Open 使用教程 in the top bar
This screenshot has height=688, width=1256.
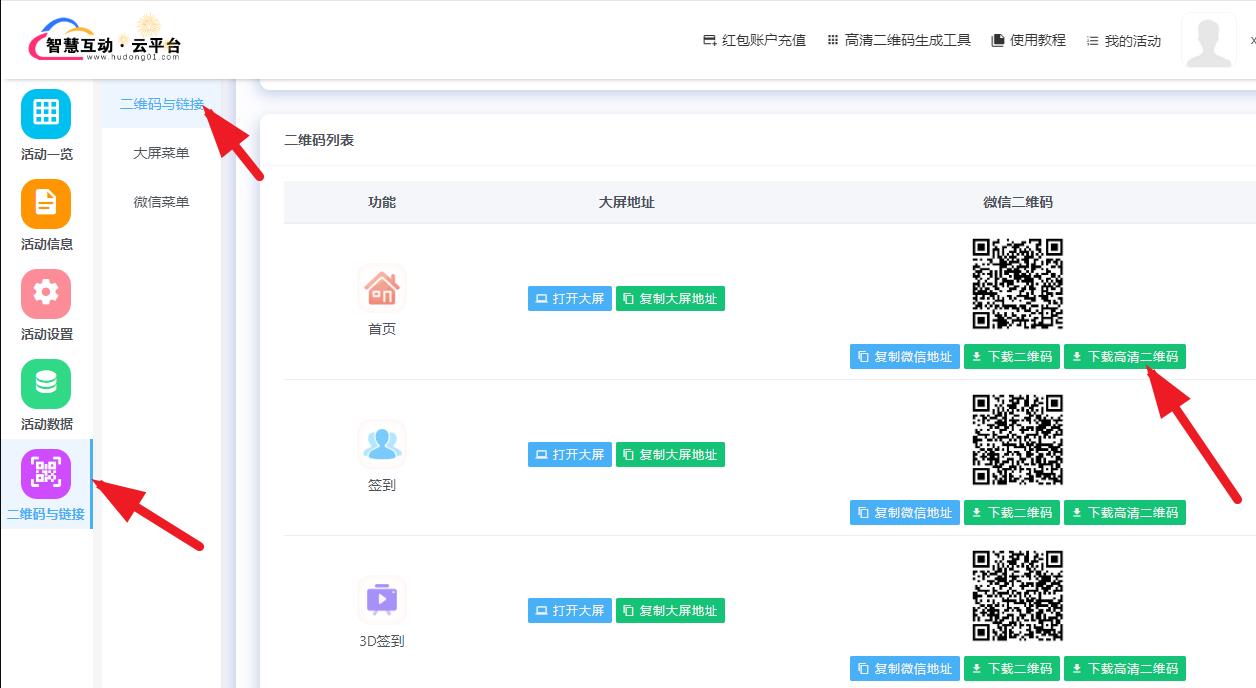click(x=1028, y=41)
